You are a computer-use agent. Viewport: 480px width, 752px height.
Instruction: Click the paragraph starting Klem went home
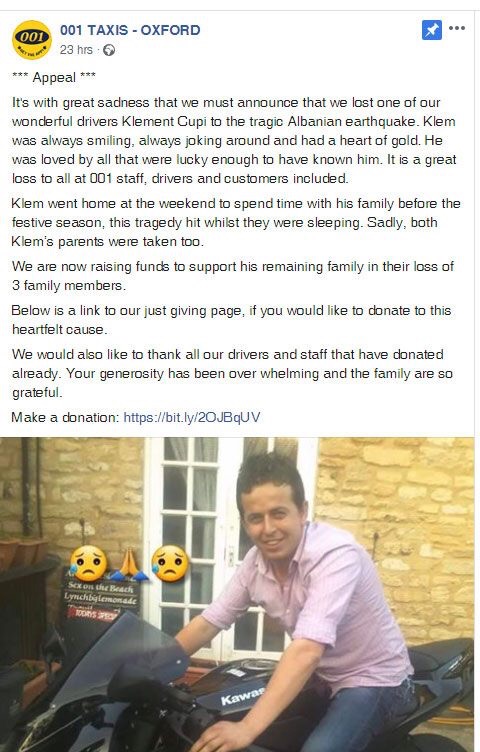236,223
